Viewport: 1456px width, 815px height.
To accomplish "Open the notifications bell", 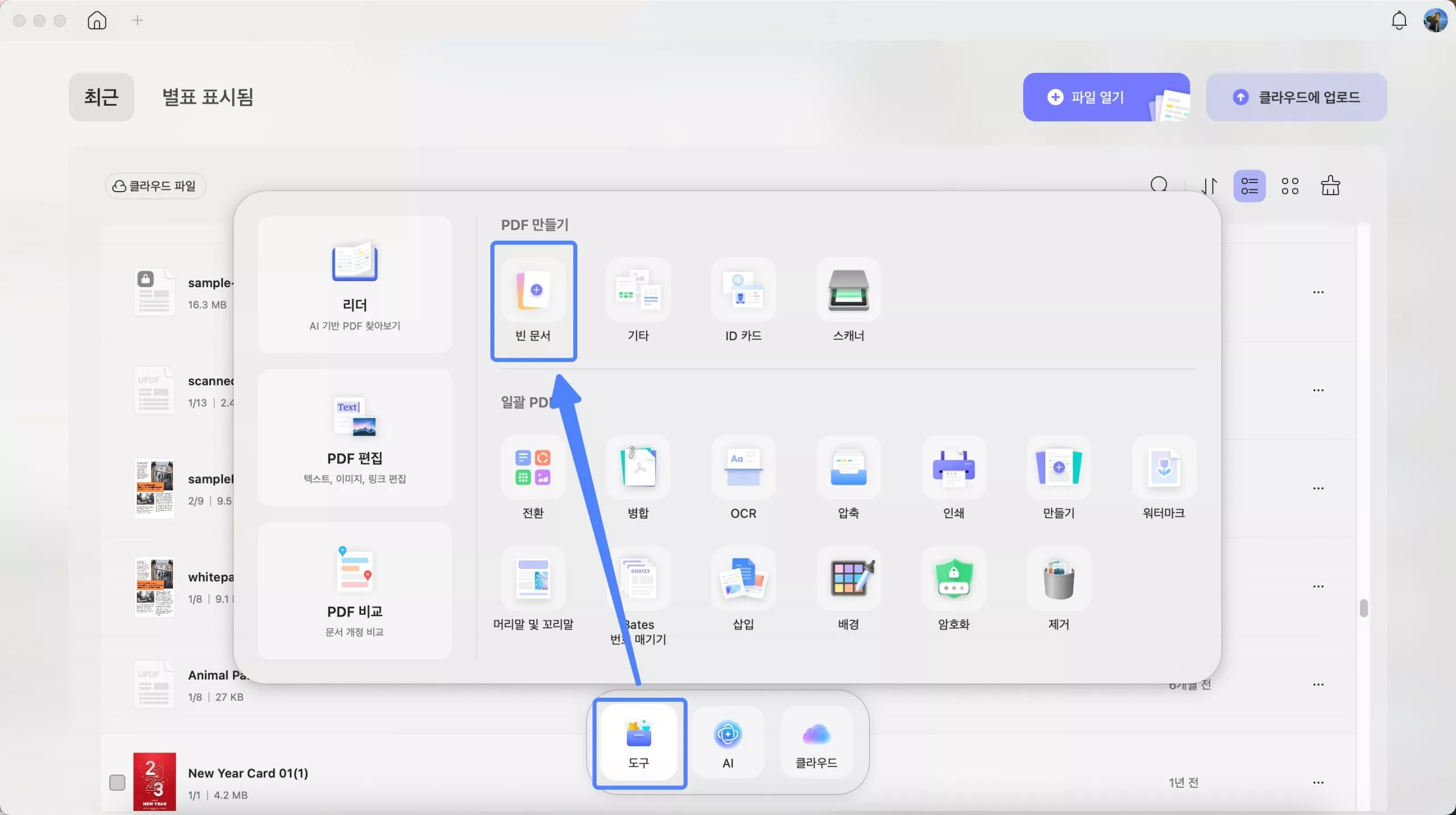I will click(x=1399, y=20).
